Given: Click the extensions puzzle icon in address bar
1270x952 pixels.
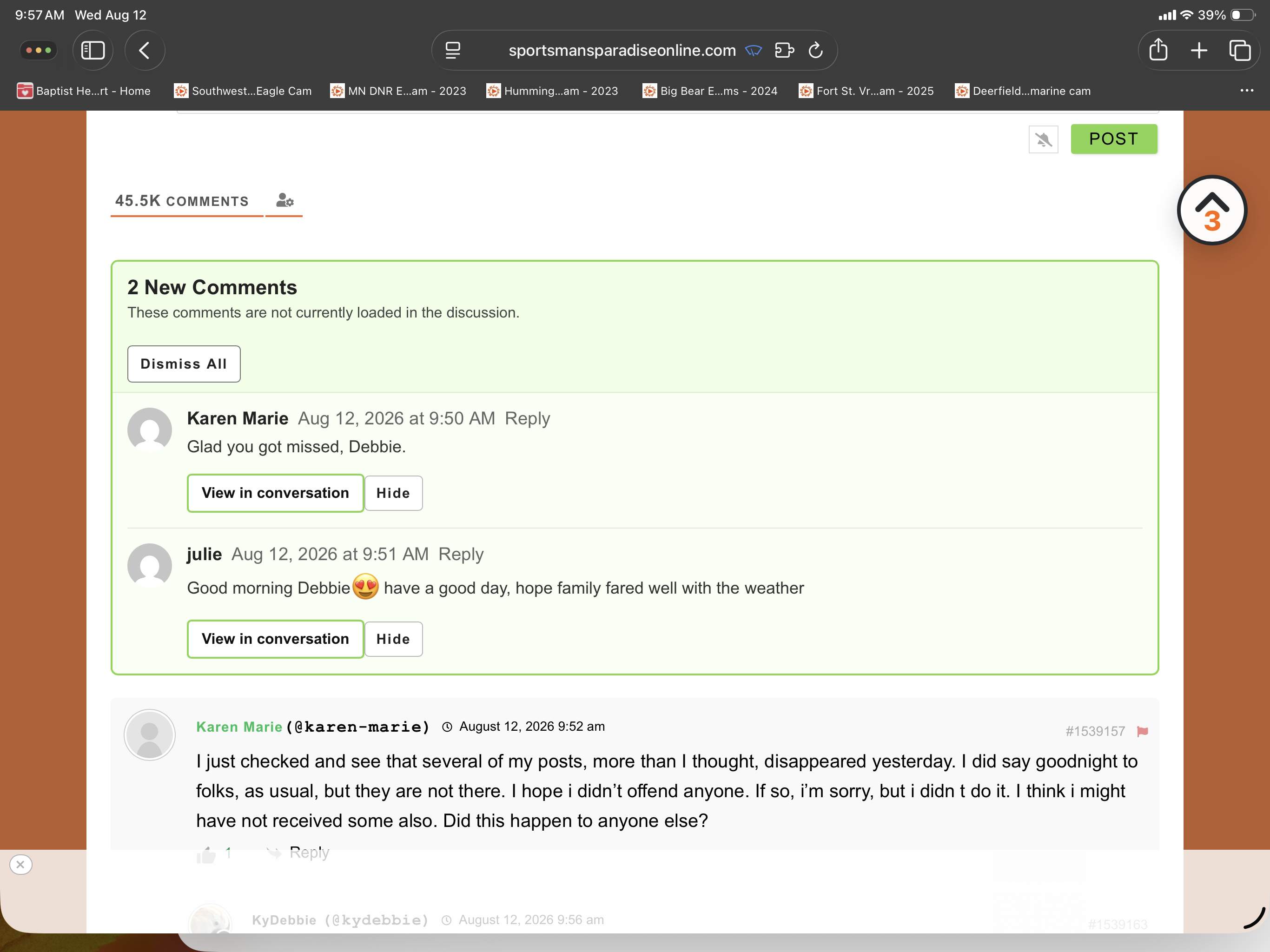Looking at the screenshot, I should (784, 51).
